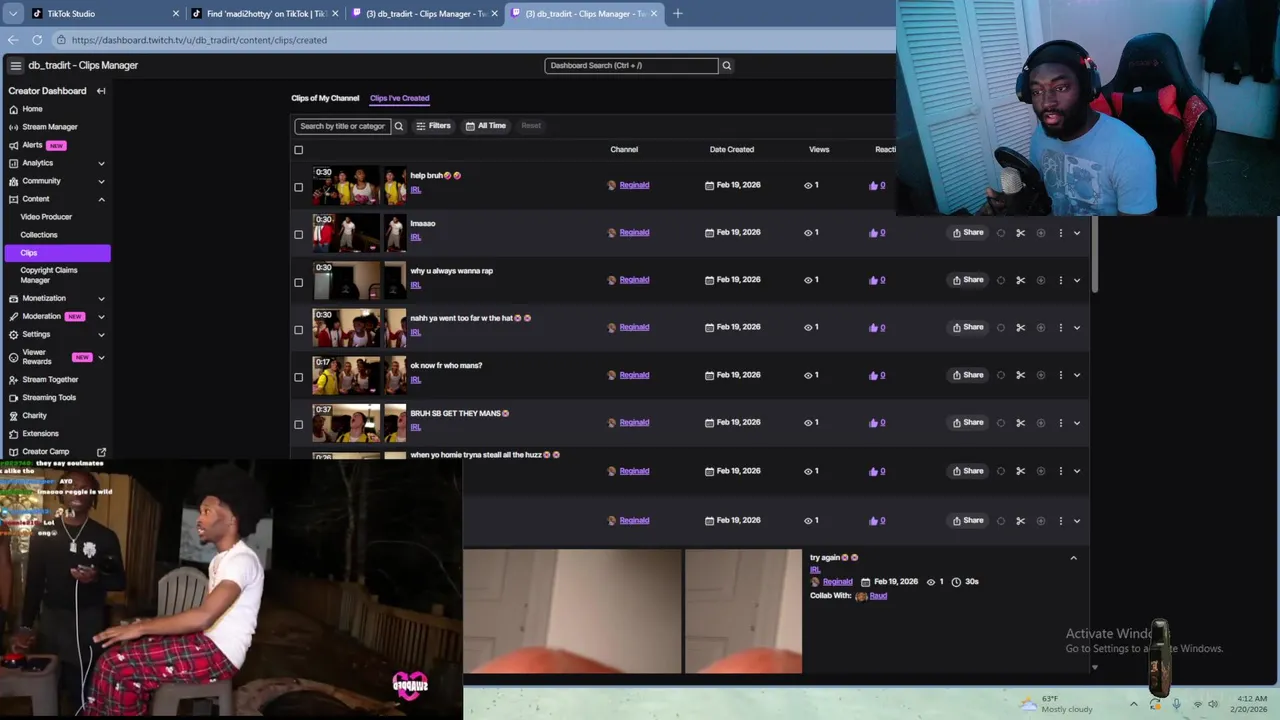Open weather widget in Windows taskbar

click(1055, 704)
